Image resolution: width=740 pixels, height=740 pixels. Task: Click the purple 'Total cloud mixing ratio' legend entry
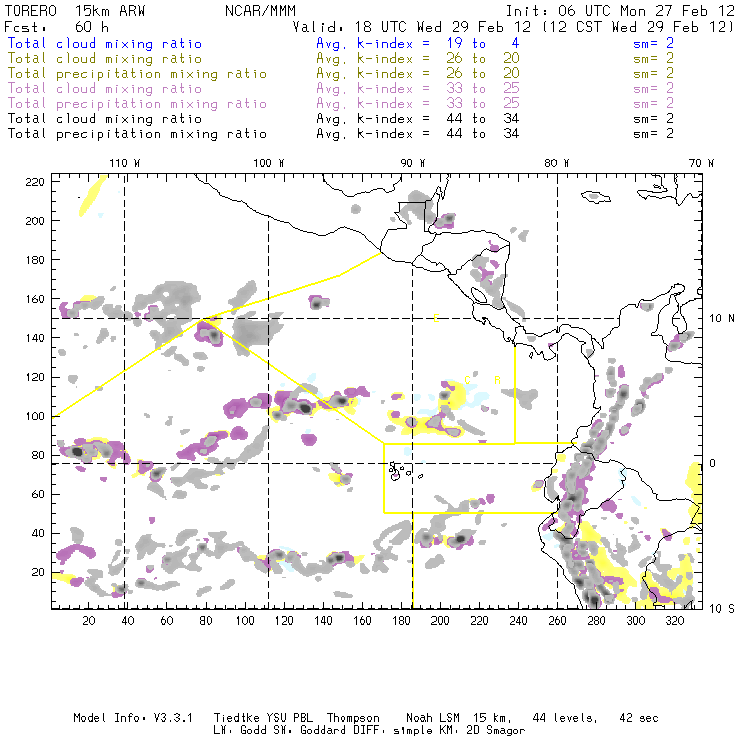105,89
